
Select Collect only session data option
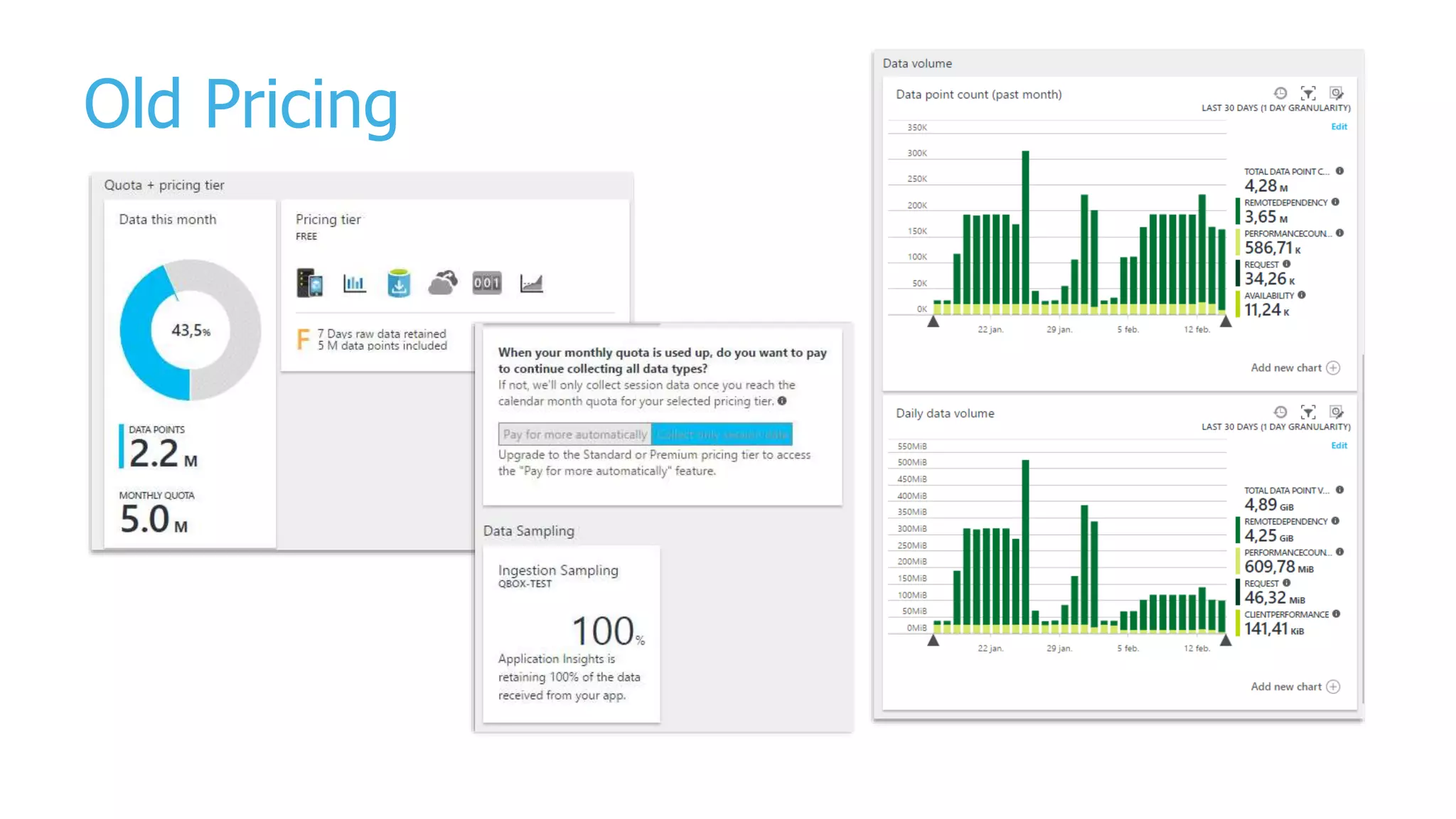[722, 434]
